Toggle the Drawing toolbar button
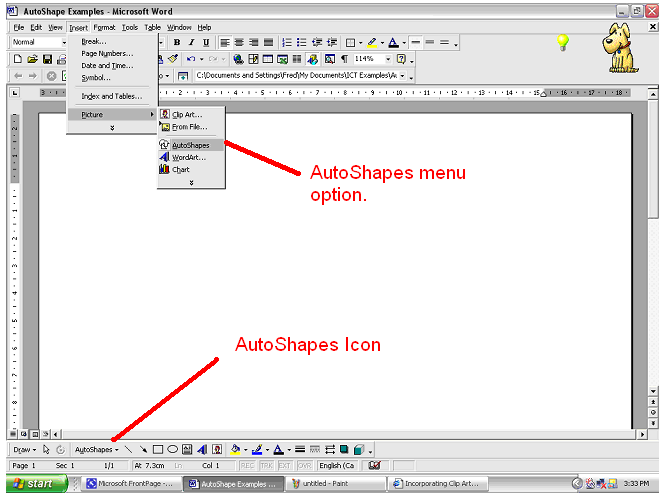 coord(312,59)
